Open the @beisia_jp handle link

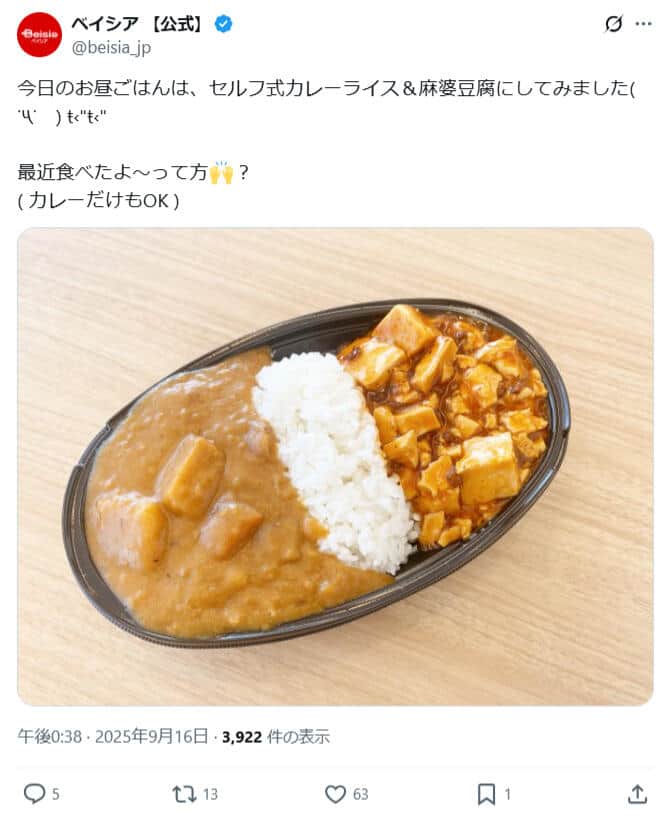(111, 48)
